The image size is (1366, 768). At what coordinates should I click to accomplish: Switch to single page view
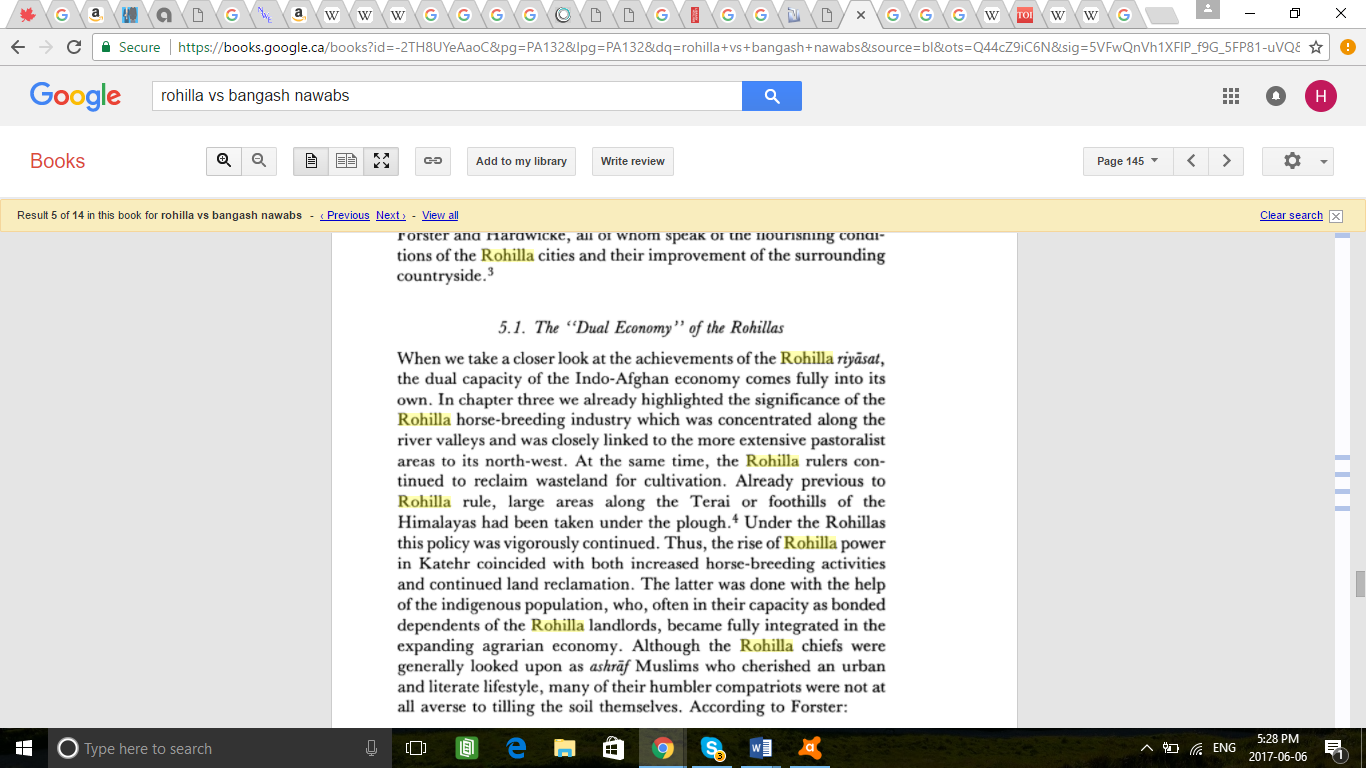(311, 161)
